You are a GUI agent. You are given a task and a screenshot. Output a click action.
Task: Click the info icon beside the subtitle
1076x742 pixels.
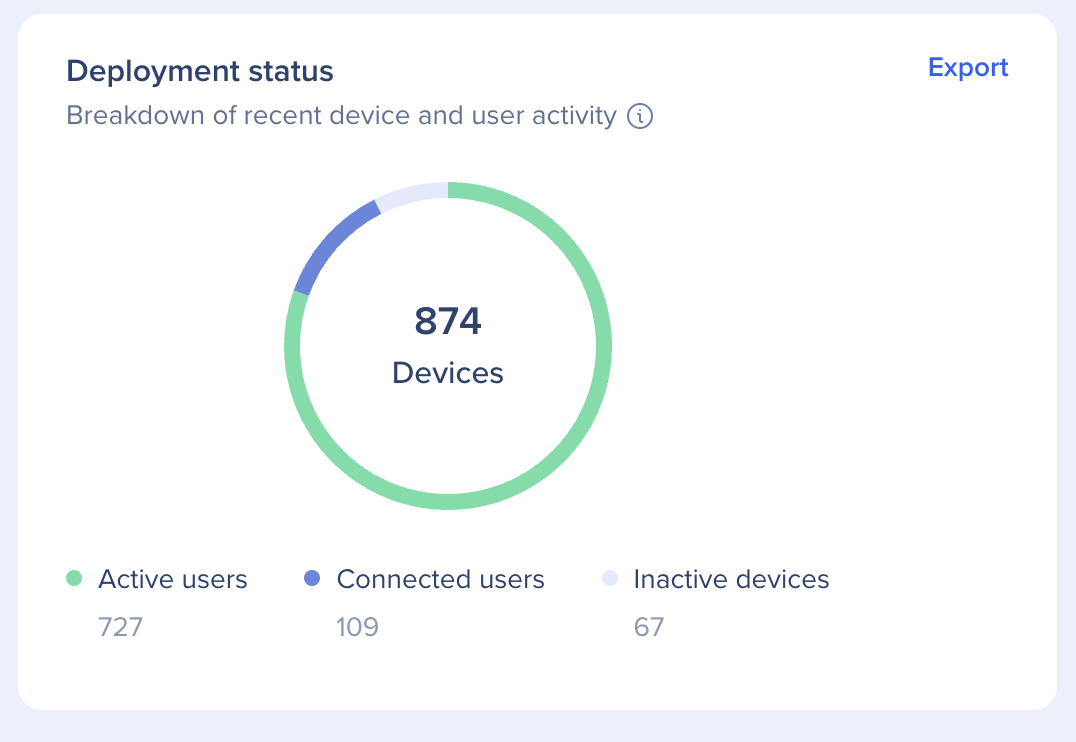coord(640,117)
